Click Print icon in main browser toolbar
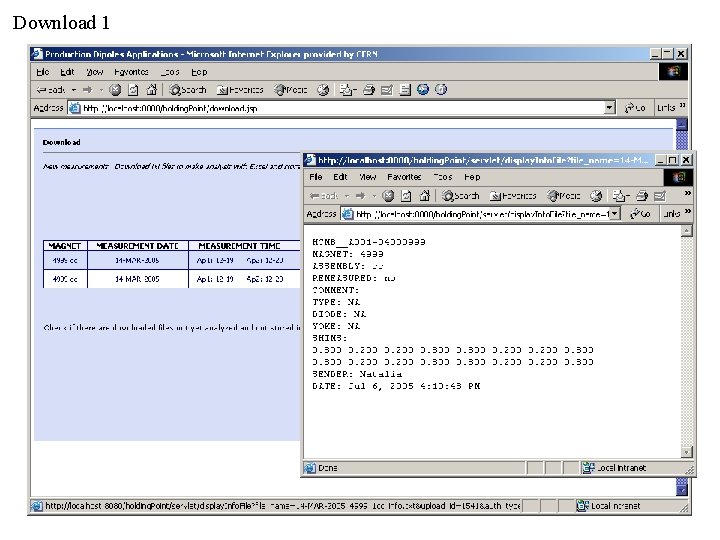This screenshot has height=540, width=720. tap(369, 90)
